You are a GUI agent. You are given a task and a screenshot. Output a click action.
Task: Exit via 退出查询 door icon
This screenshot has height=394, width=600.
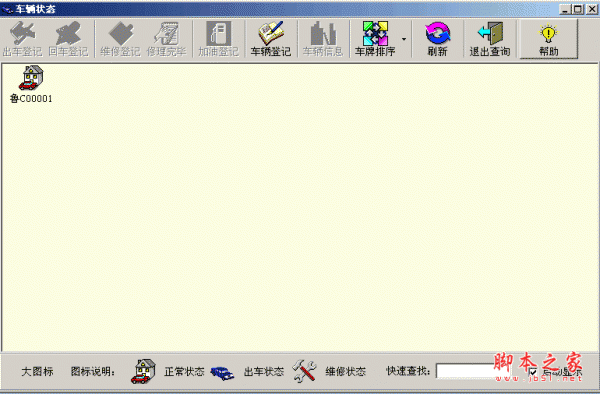(x=490, y=39)
